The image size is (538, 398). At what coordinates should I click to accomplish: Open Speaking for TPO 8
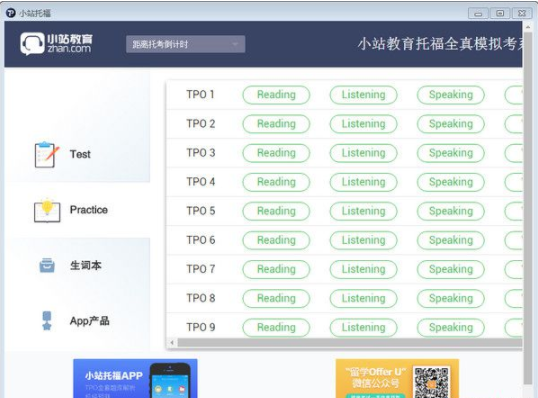click(451, 298)
